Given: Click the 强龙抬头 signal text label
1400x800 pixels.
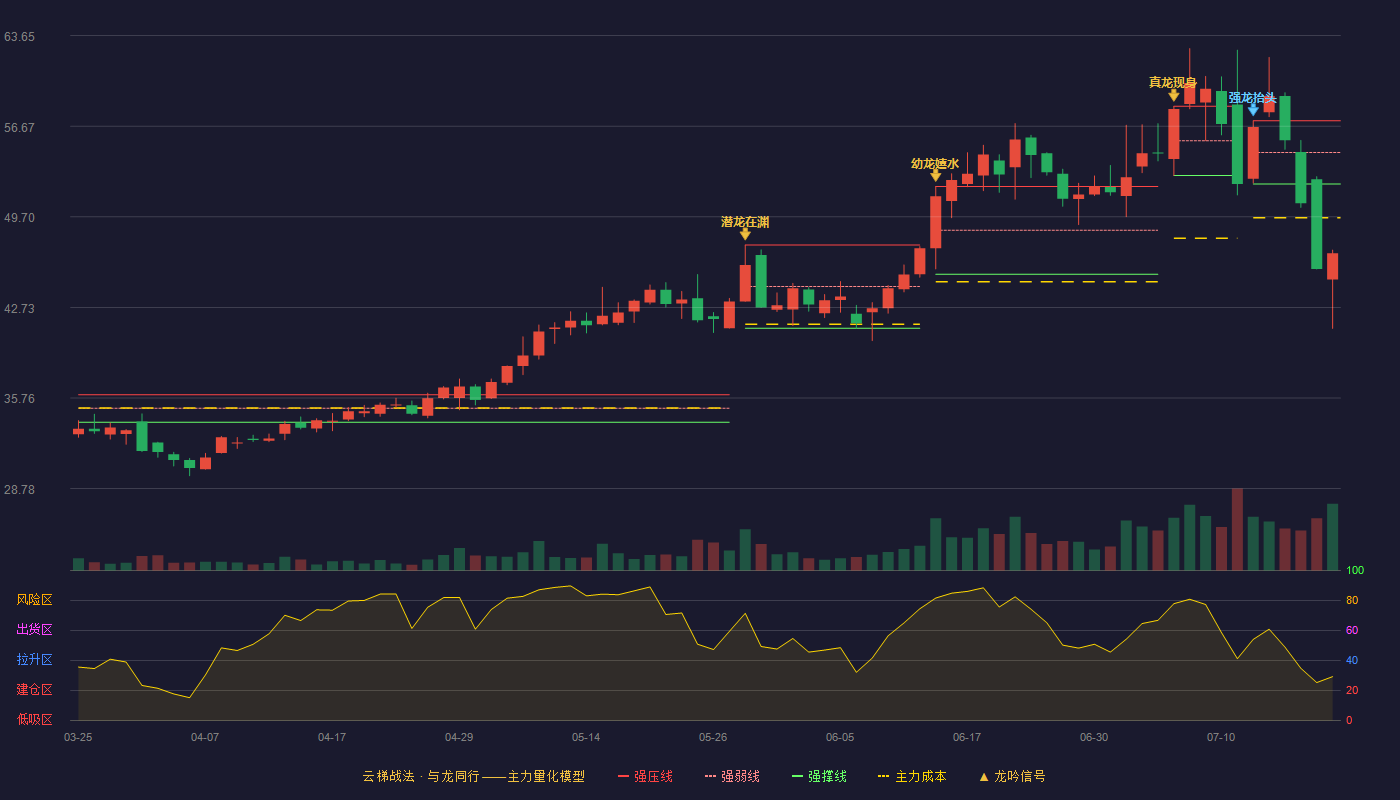Looking at the screenshot, I should [x=1253, y=98].
